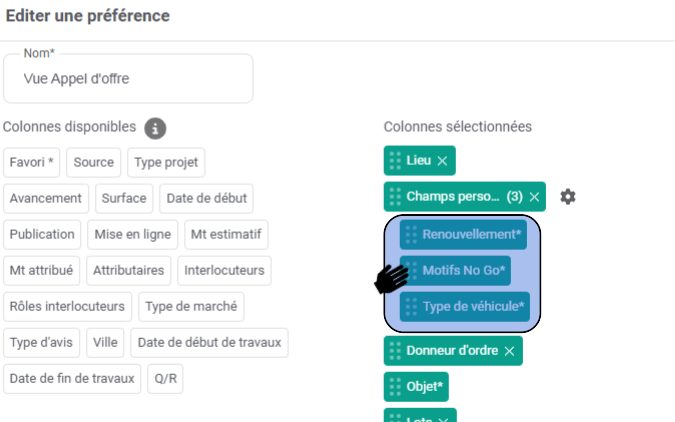
Task: Remove the Champs perso column chip
Action: click(534, 197)
